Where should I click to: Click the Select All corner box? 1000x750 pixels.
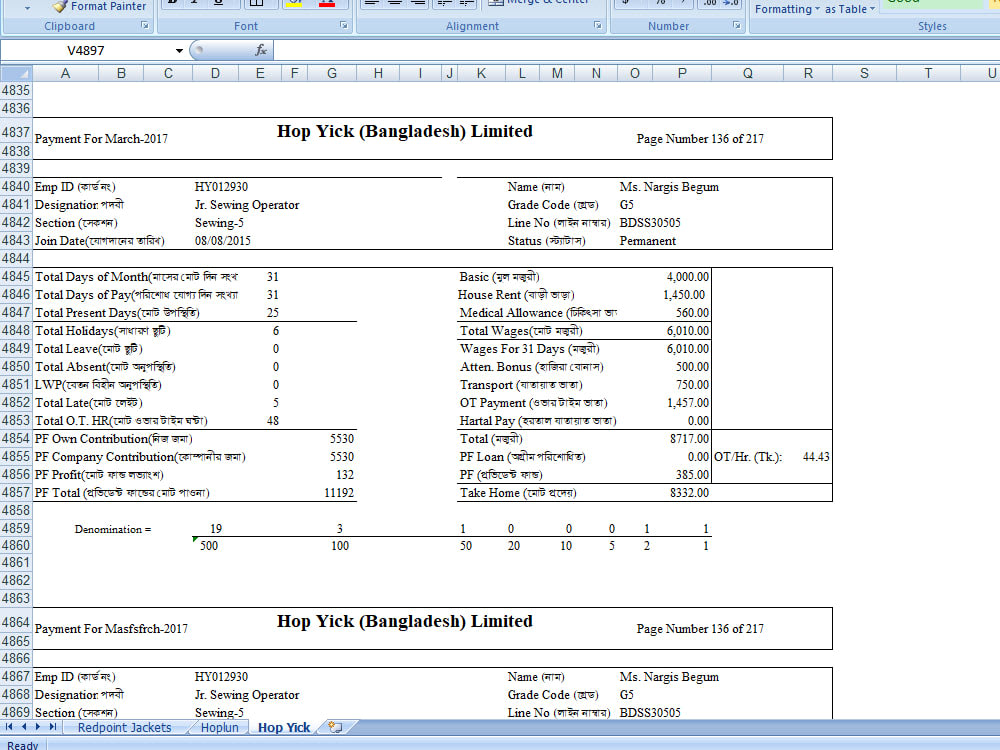[x=16, y=73]
